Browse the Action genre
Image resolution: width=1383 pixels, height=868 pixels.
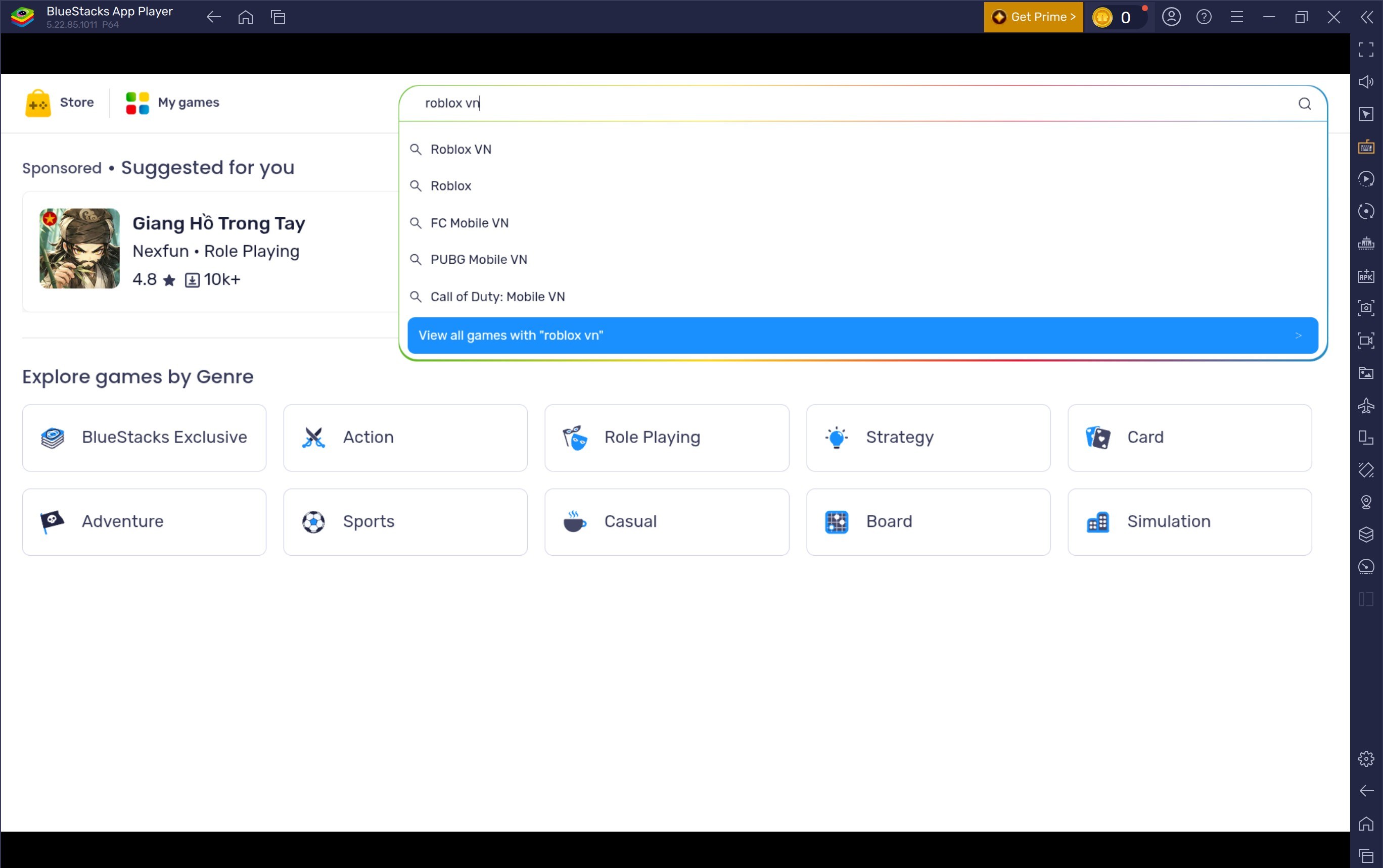click(405, 438)
